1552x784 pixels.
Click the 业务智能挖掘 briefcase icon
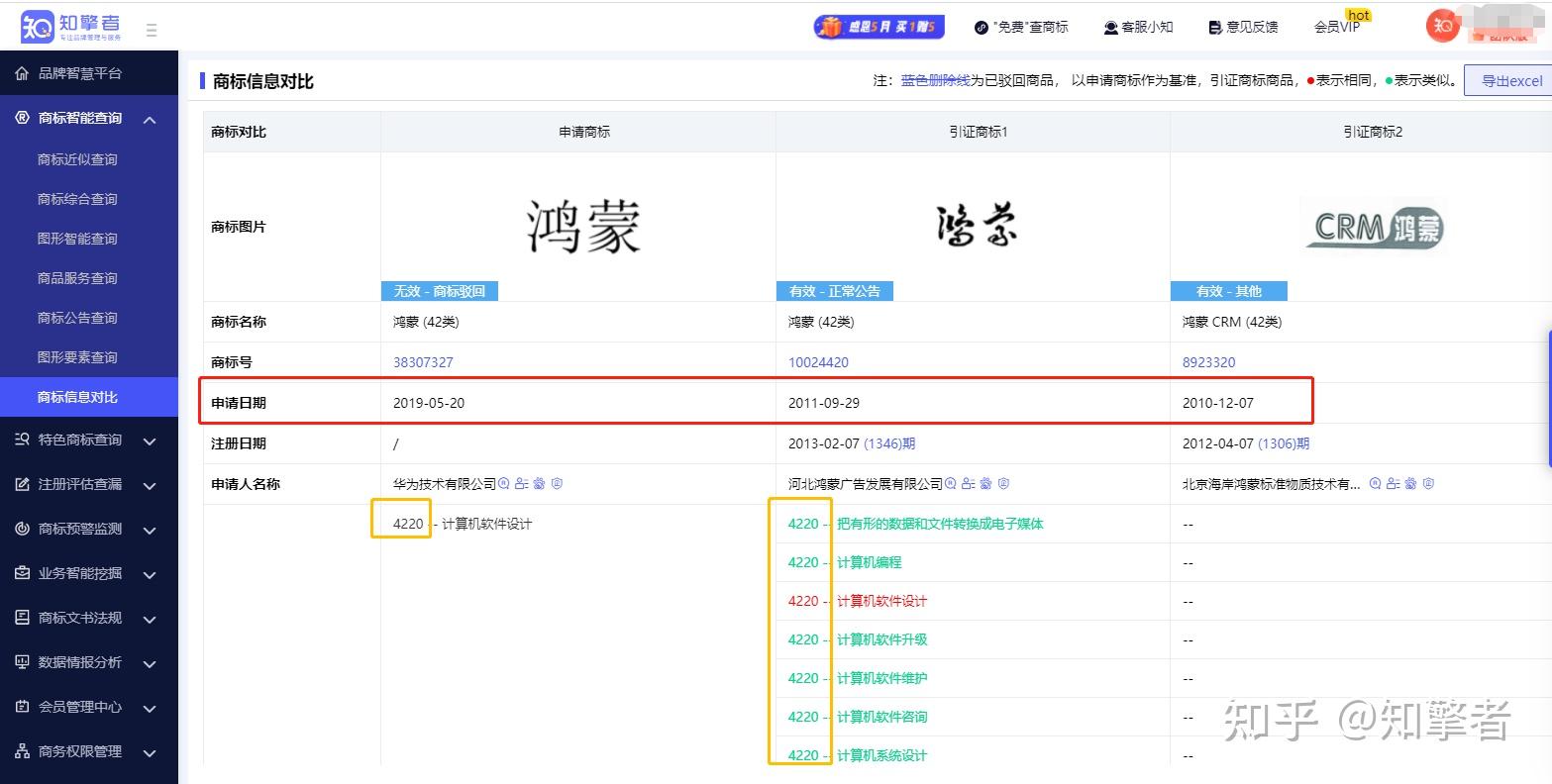click(22, 573)
